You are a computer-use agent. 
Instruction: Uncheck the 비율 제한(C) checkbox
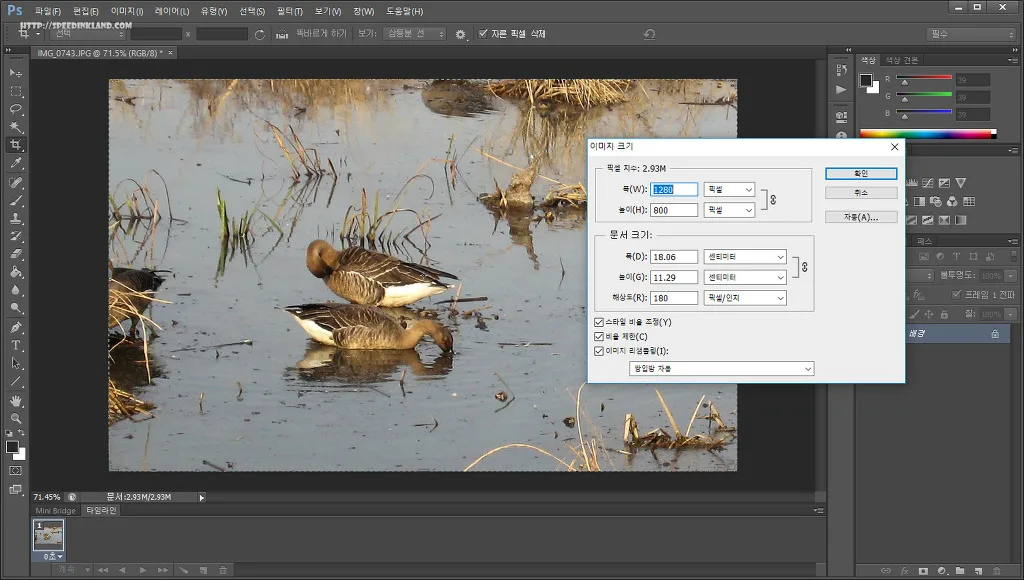pyautogui.click(x=599, y=336)
